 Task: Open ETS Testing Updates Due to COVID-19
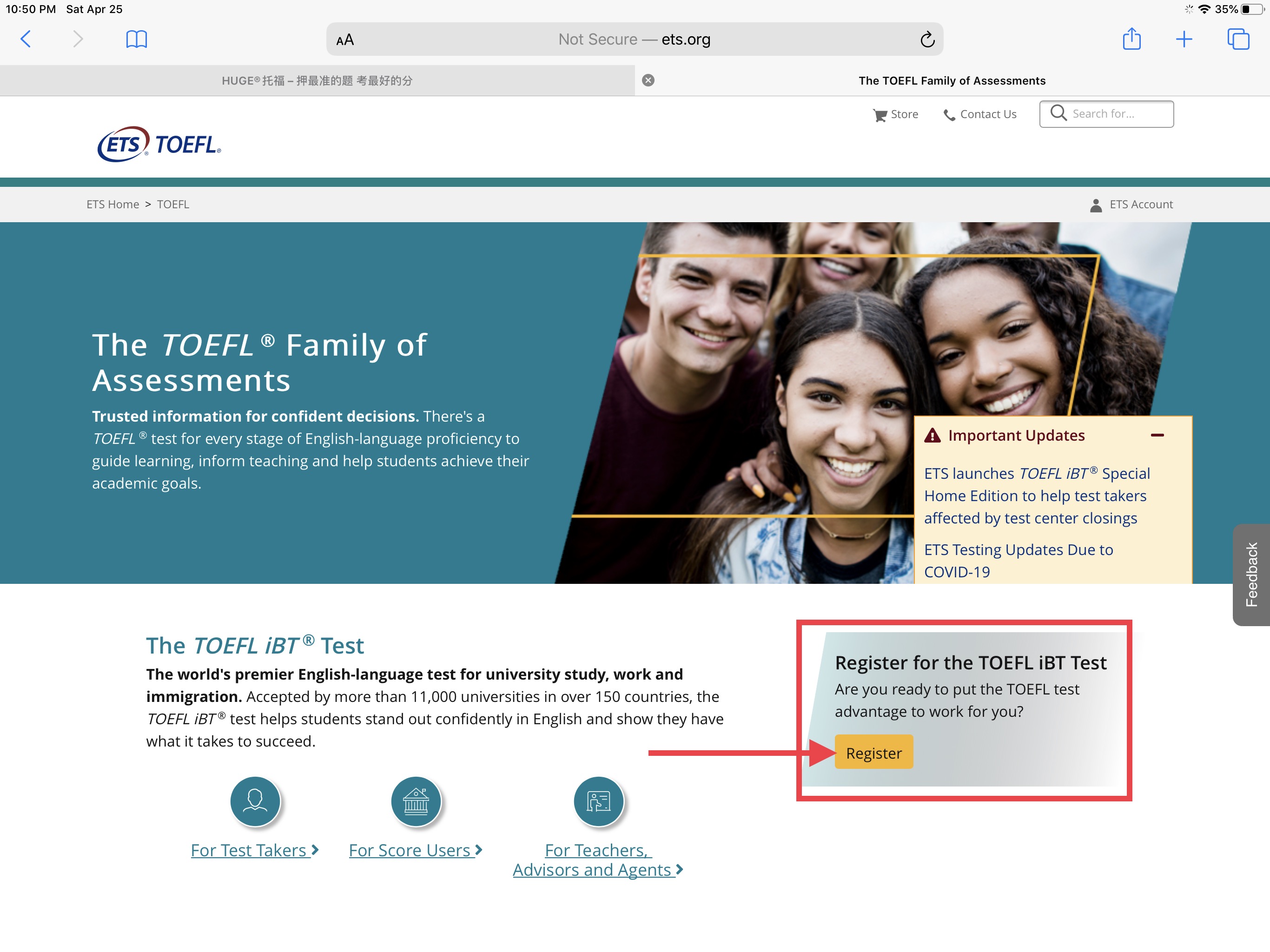[x=1019, y=561]
